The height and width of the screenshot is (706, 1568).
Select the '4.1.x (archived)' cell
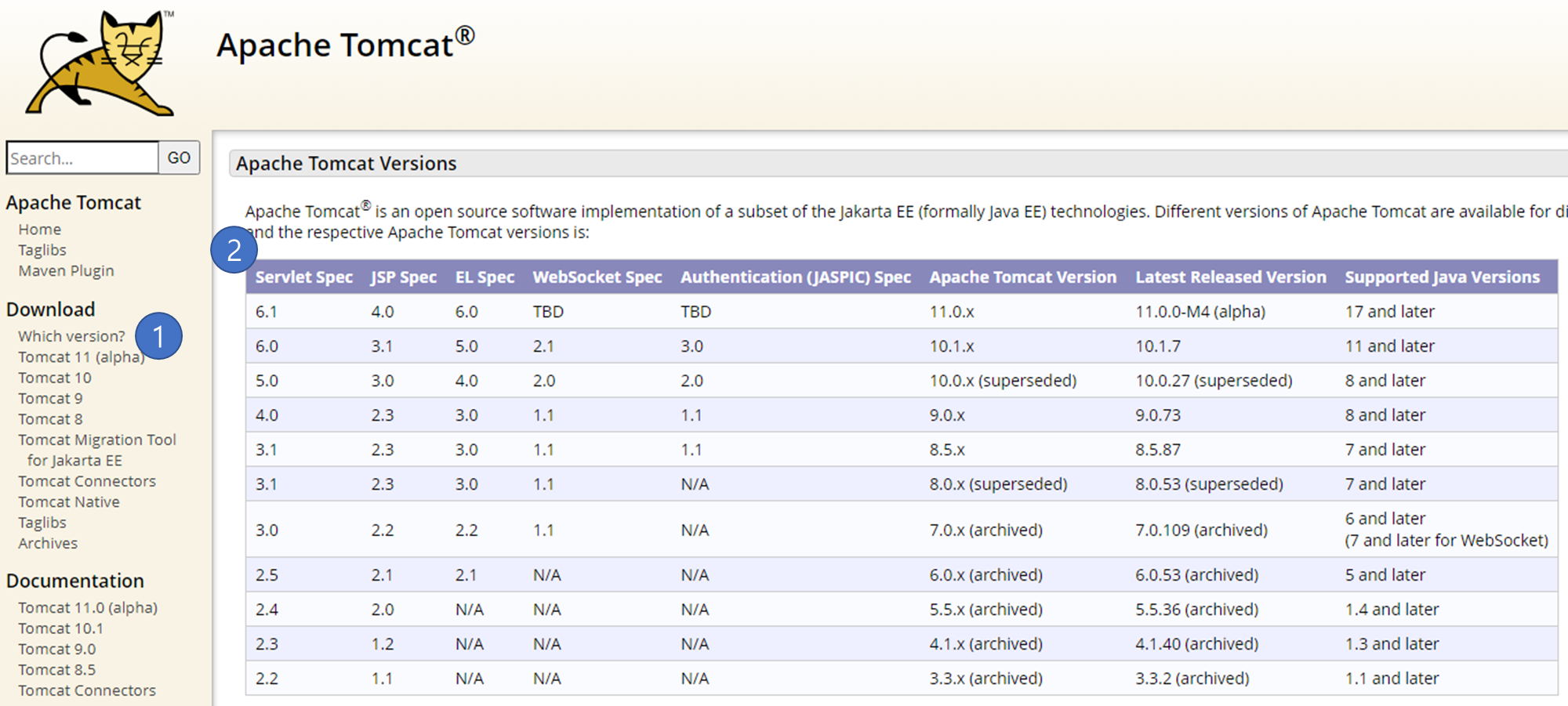(x=986, y=643)
